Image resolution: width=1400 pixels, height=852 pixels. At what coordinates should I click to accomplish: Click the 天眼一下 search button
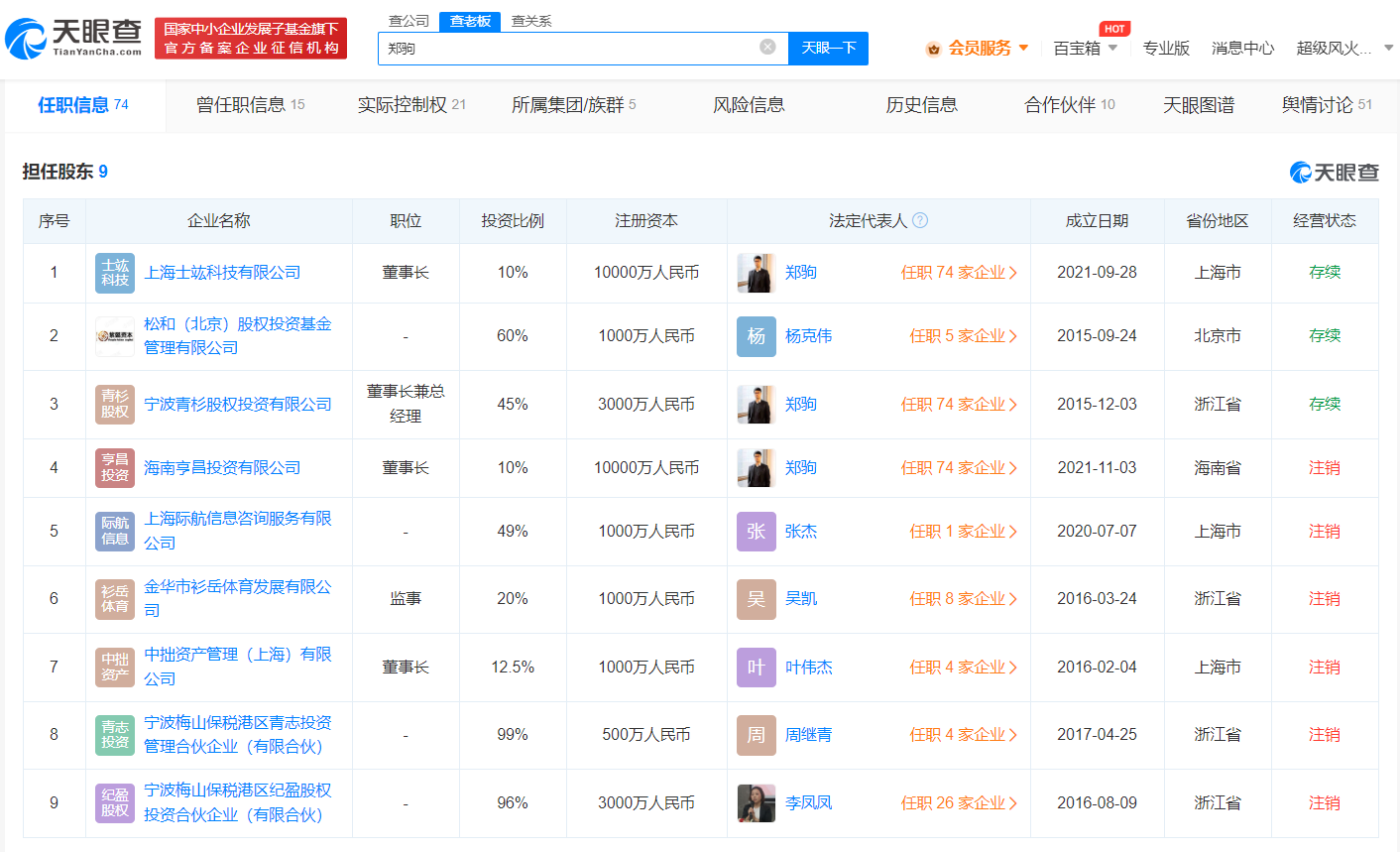point(828,48)
